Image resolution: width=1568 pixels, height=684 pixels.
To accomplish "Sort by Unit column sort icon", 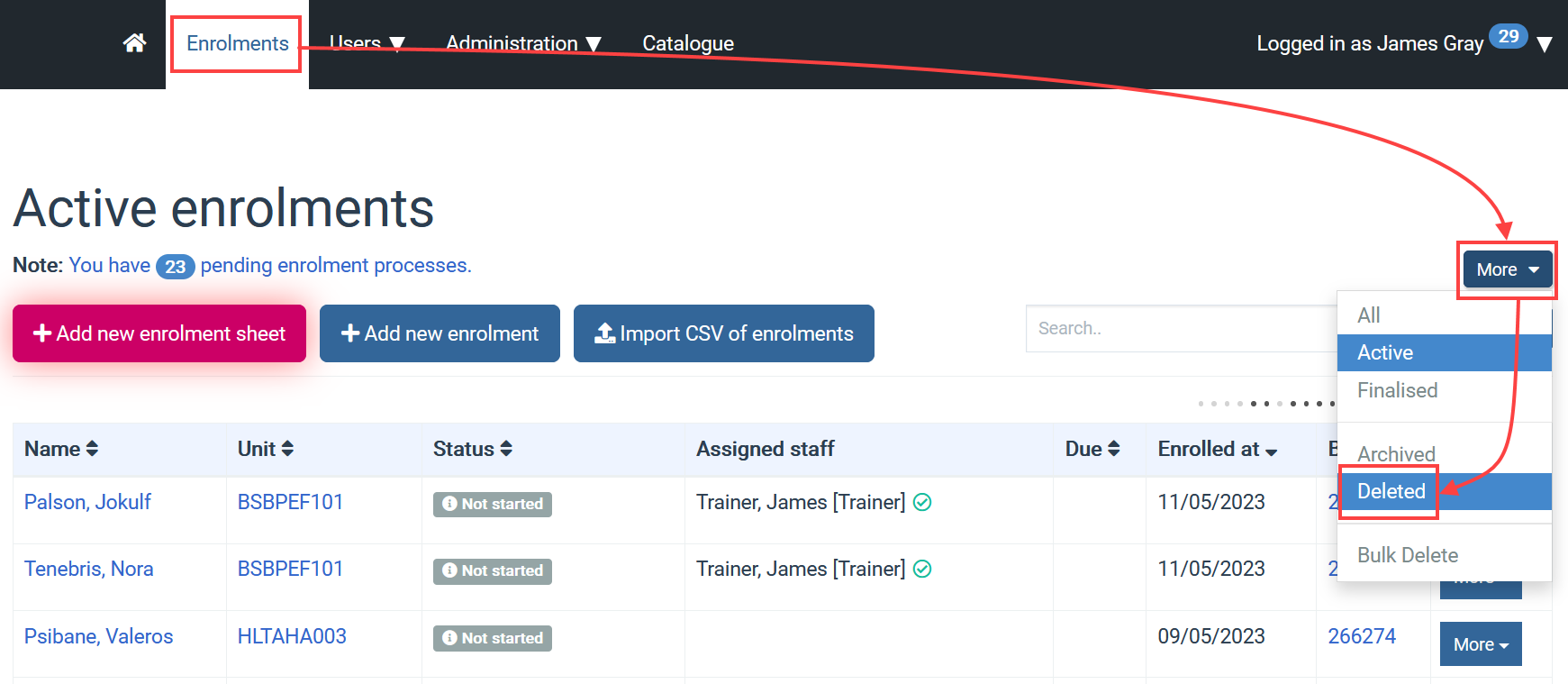I will pyautogui.click(x=287, y=449).
